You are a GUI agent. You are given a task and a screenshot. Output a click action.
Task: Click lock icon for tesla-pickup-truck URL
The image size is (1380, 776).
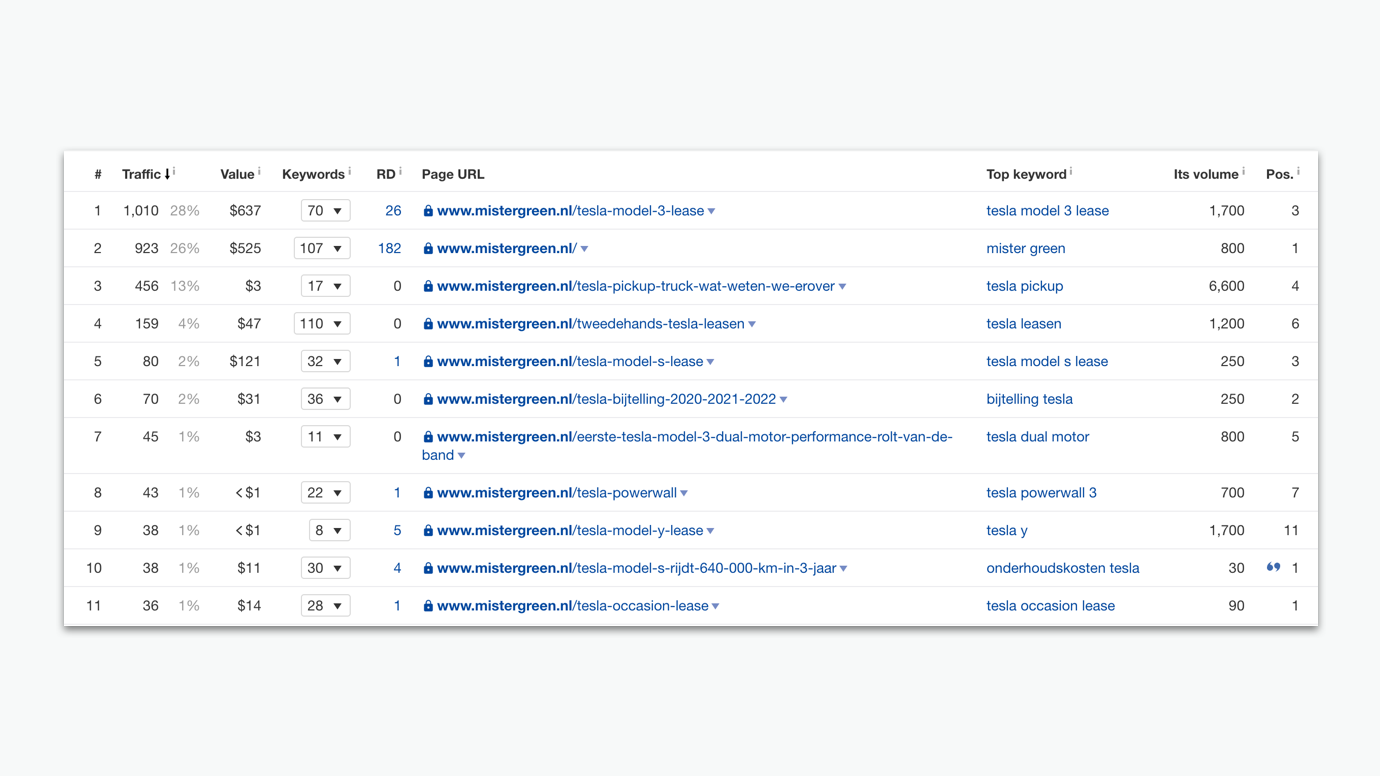pyautogui.click(x=428, y=286)
